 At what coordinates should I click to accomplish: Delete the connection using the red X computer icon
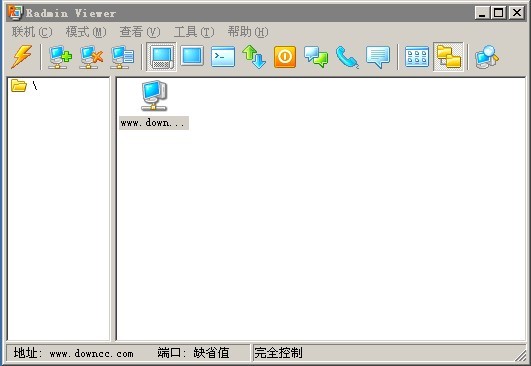pyautogui.click(x=91, y=57)
